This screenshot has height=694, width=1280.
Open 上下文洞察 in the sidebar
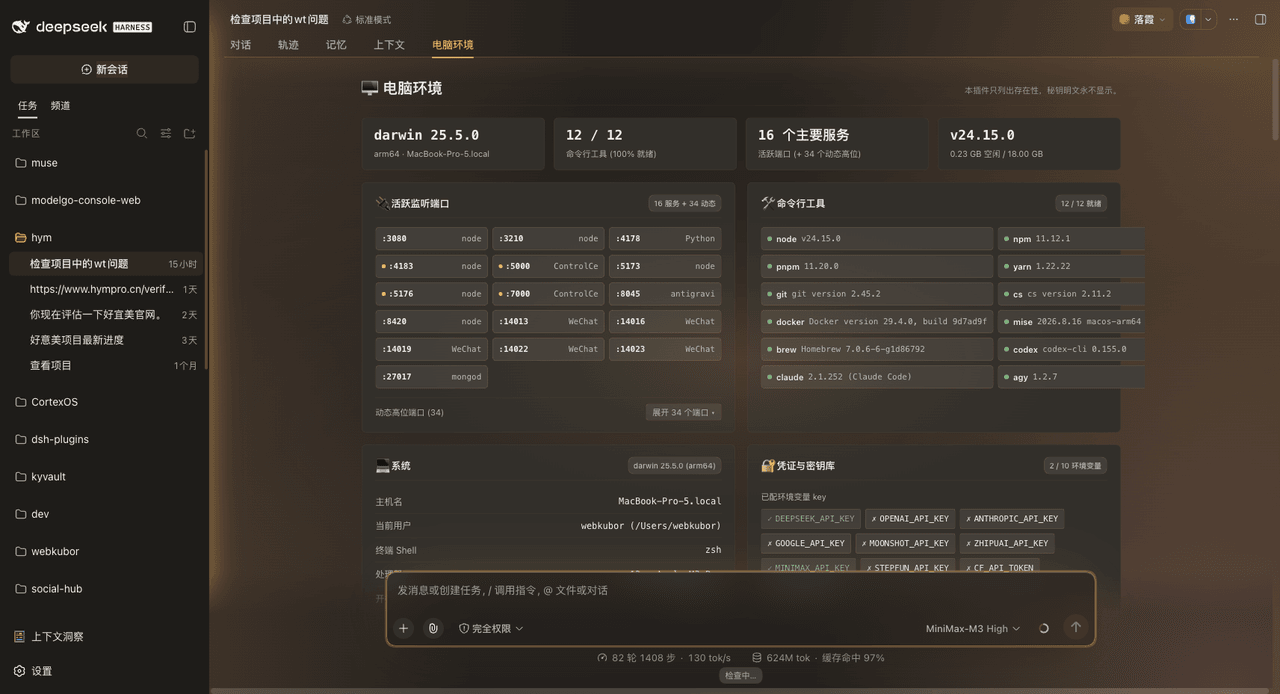point(49,636)
